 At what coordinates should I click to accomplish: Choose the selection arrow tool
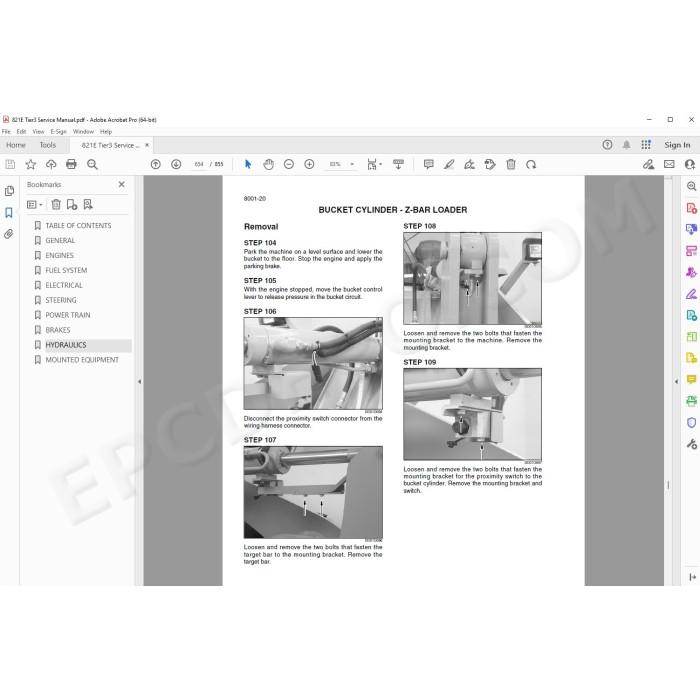[x=248, y=164]
